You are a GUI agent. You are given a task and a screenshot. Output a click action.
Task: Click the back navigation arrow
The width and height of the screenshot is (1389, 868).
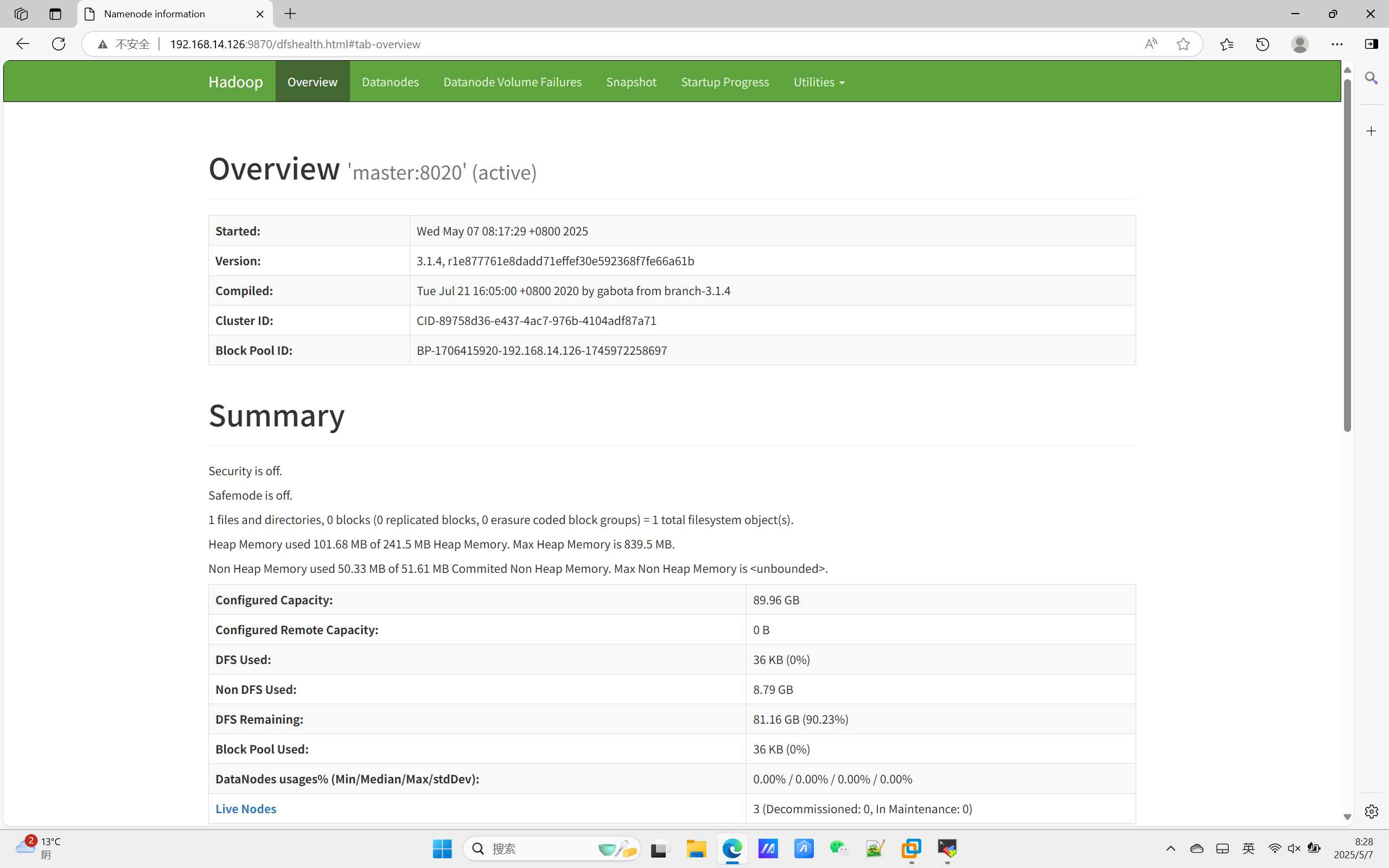[x=22, y=44]
